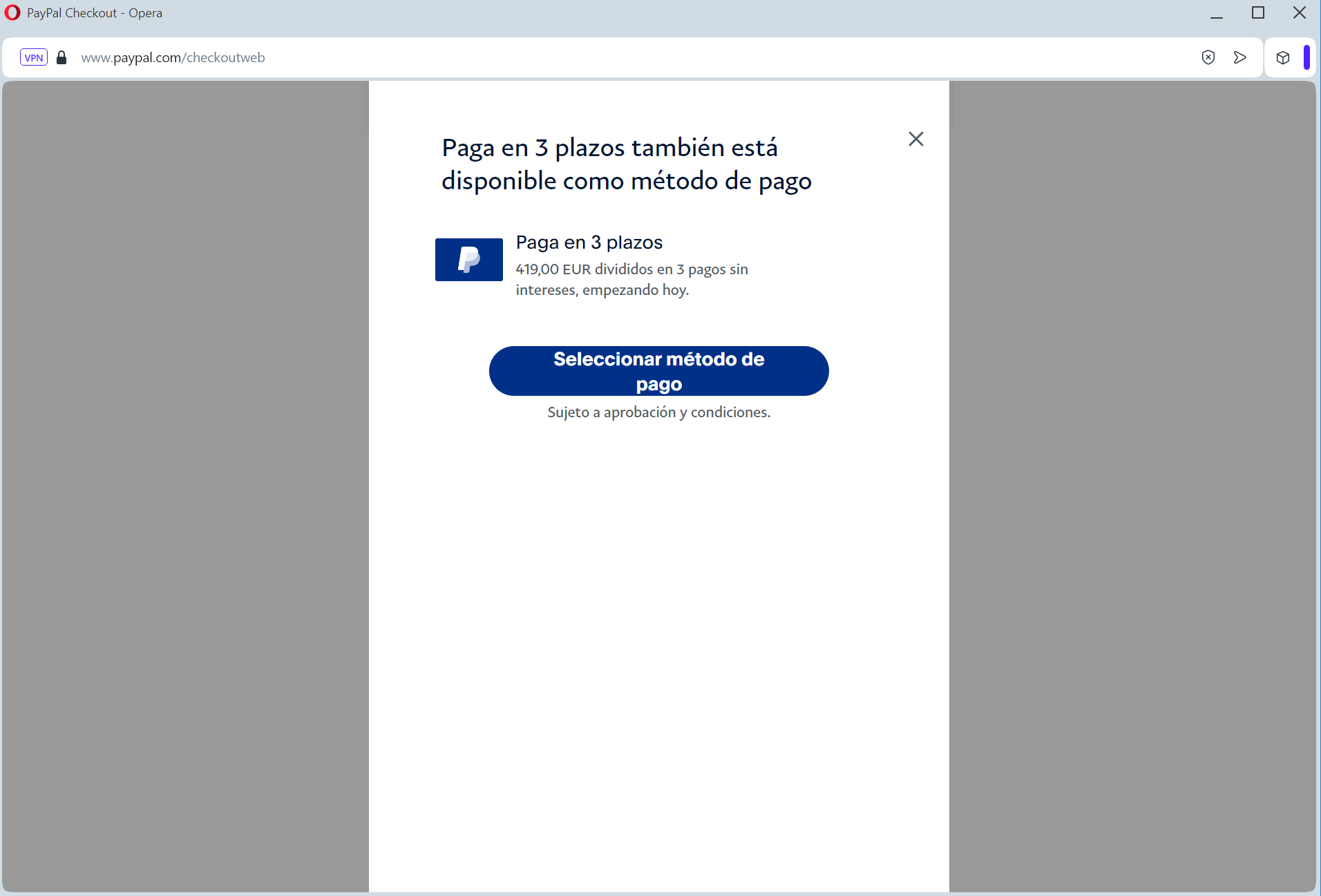The image size is (1321, 896).
Task: Click the 'Paga en 3 plazos' option title
Action: point(589,242)
